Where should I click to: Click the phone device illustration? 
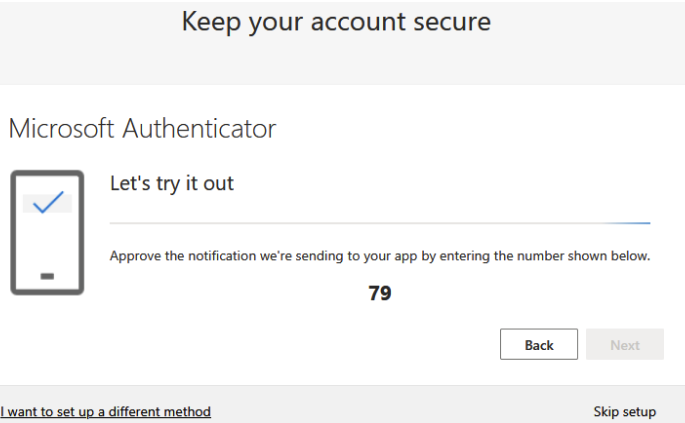47,232
